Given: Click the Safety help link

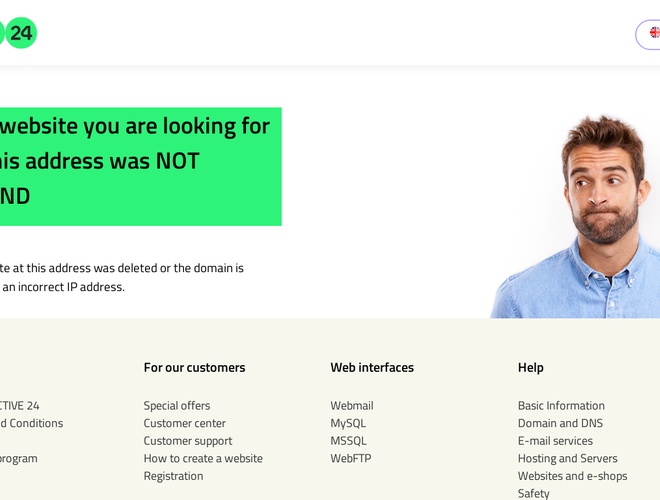Looking at the screenshot, I should (x=534, y=493).
